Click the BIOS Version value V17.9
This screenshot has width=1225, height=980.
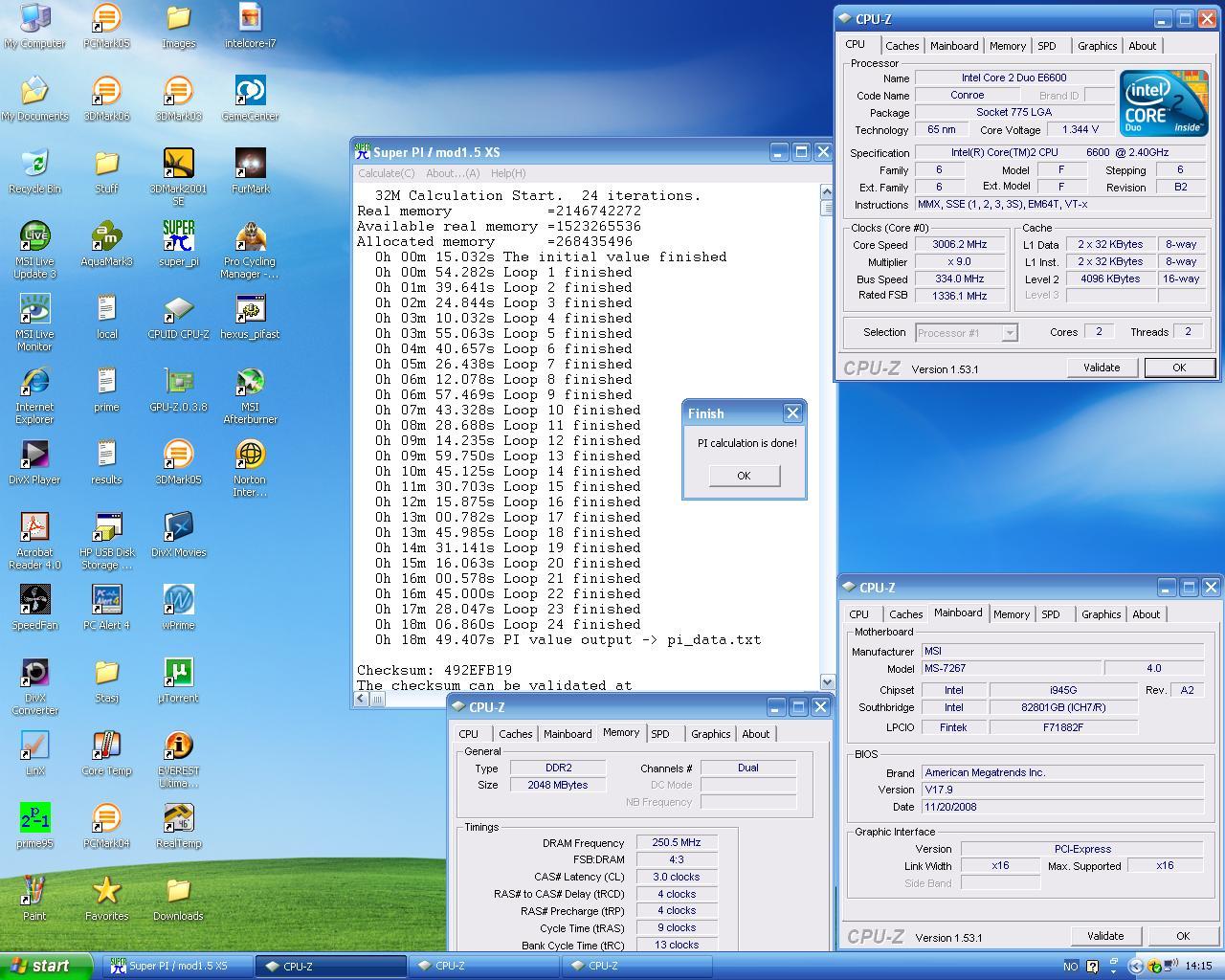tap(1062, 790)
